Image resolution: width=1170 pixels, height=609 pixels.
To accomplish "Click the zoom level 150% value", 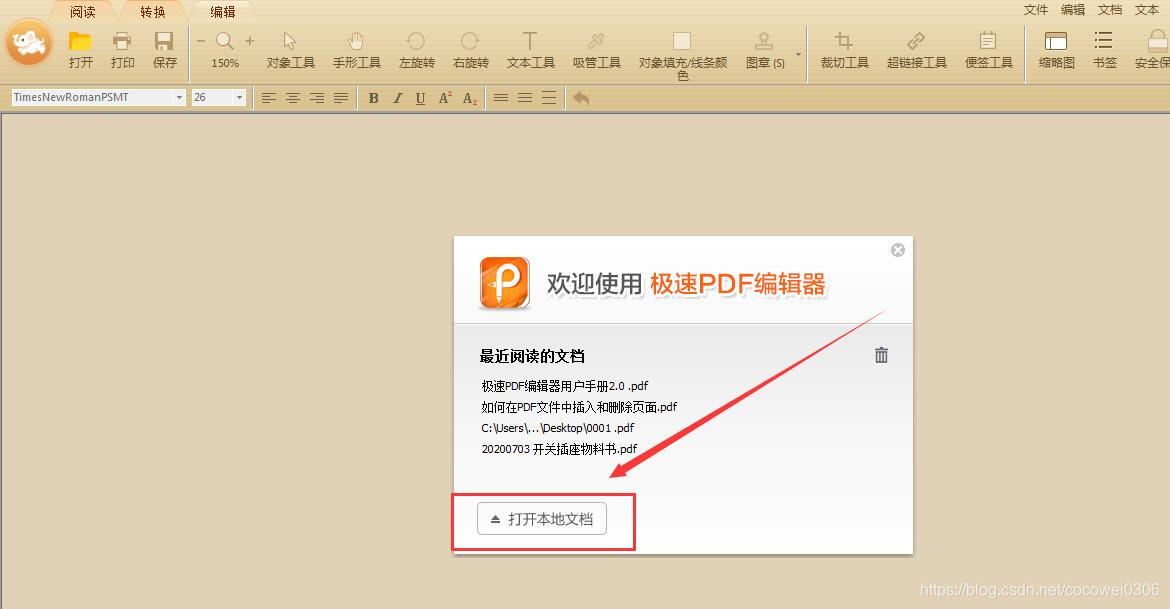I will (225, 63).
